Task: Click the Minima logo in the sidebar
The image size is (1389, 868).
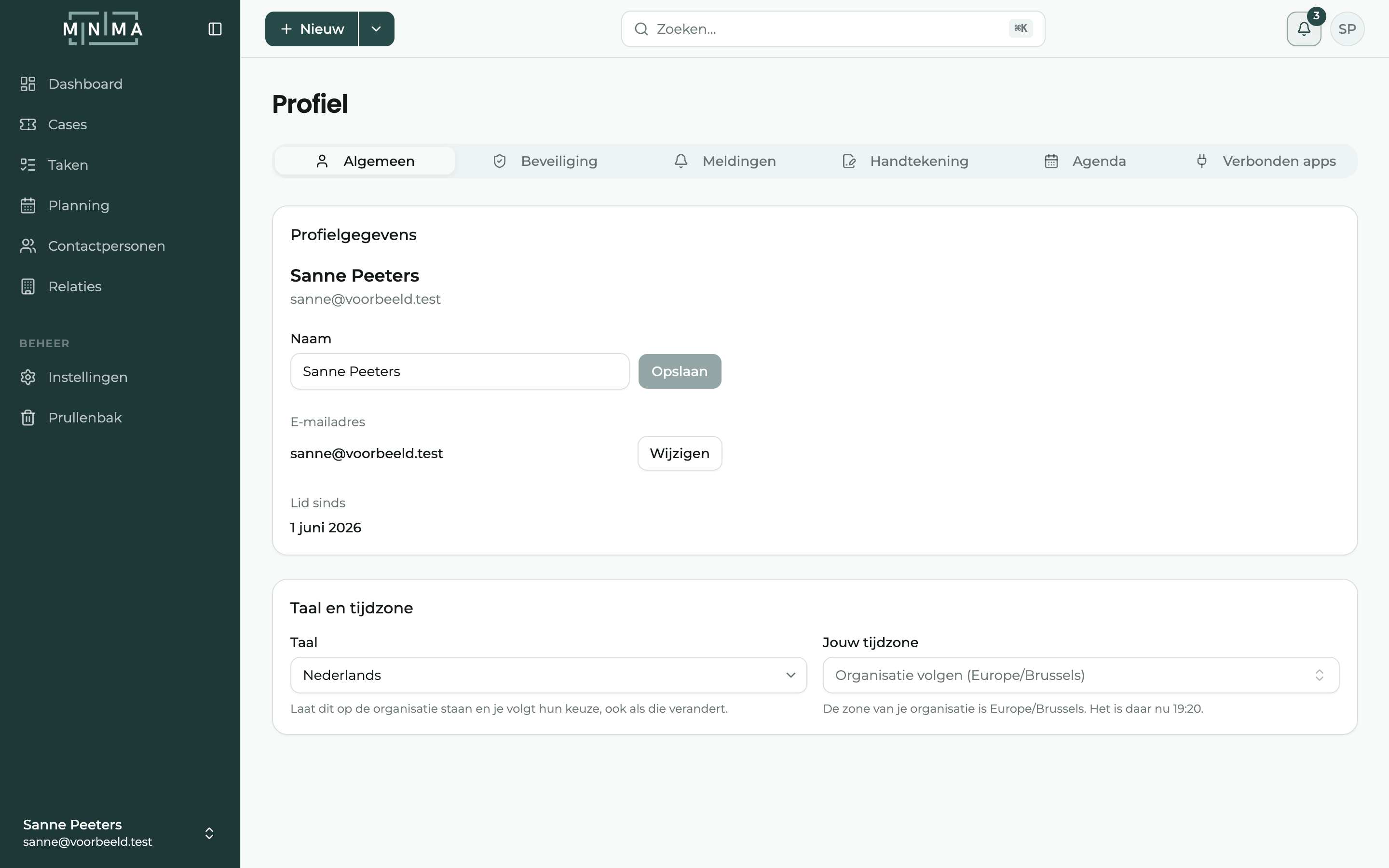Action: [x=103, y=29]
